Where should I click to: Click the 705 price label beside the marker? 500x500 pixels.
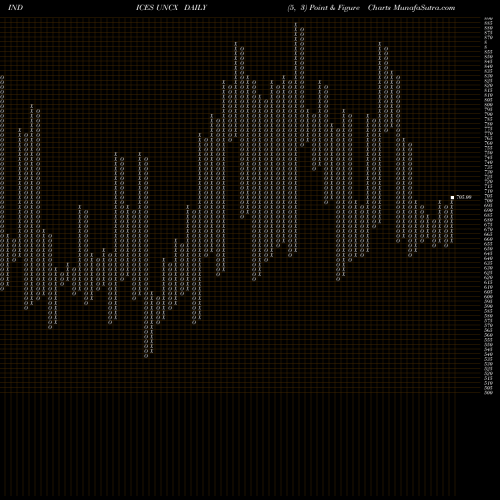coord(464,197)
